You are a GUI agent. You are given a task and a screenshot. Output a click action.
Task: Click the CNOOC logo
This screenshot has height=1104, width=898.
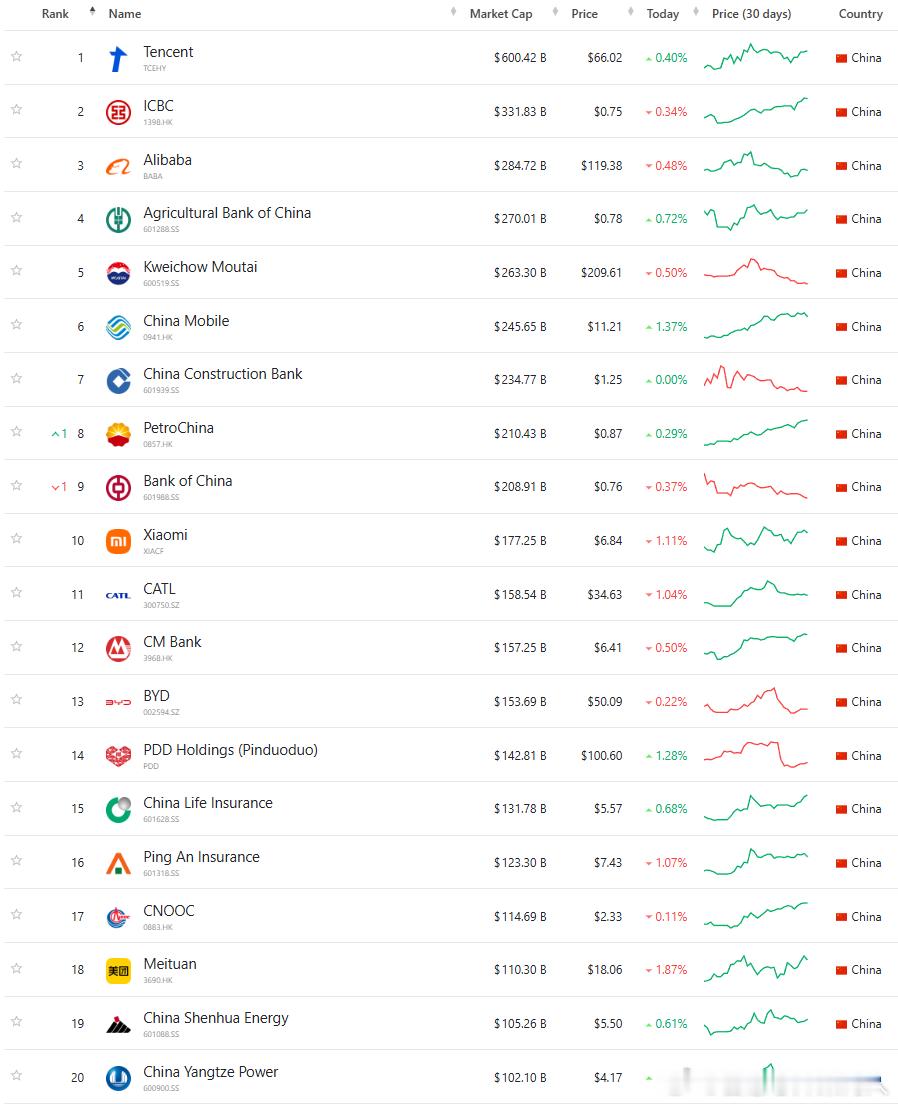118,917
